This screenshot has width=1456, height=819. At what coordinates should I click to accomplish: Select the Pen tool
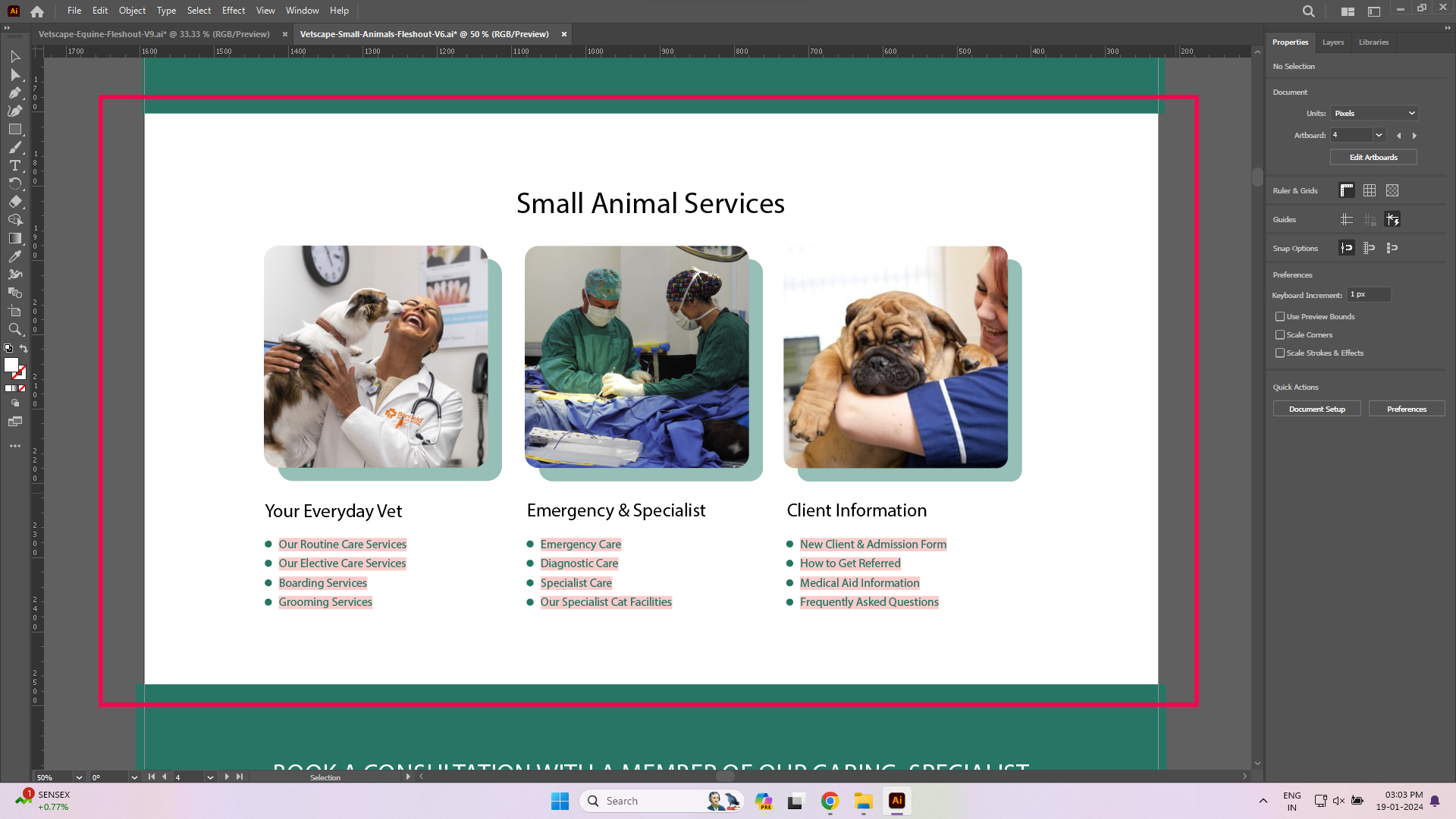tap(14, 93)
